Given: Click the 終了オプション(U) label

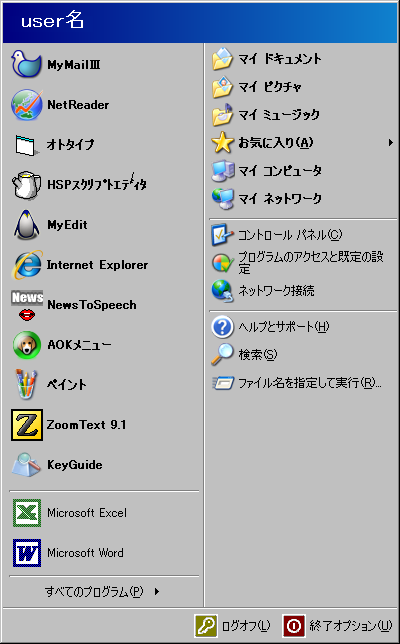Looking at the screenshot, I should tap(351, 626).
